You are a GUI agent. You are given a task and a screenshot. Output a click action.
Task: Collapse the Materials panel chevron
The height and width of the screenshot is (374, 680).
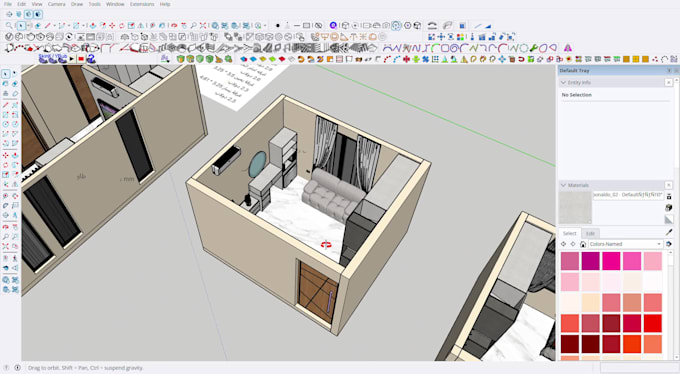coord(563,185)
